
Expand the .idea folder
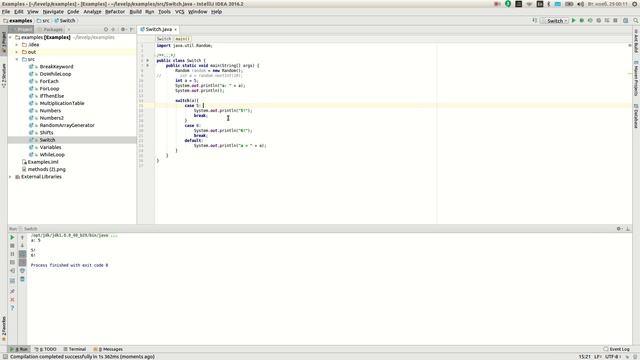tap(17, 45)
